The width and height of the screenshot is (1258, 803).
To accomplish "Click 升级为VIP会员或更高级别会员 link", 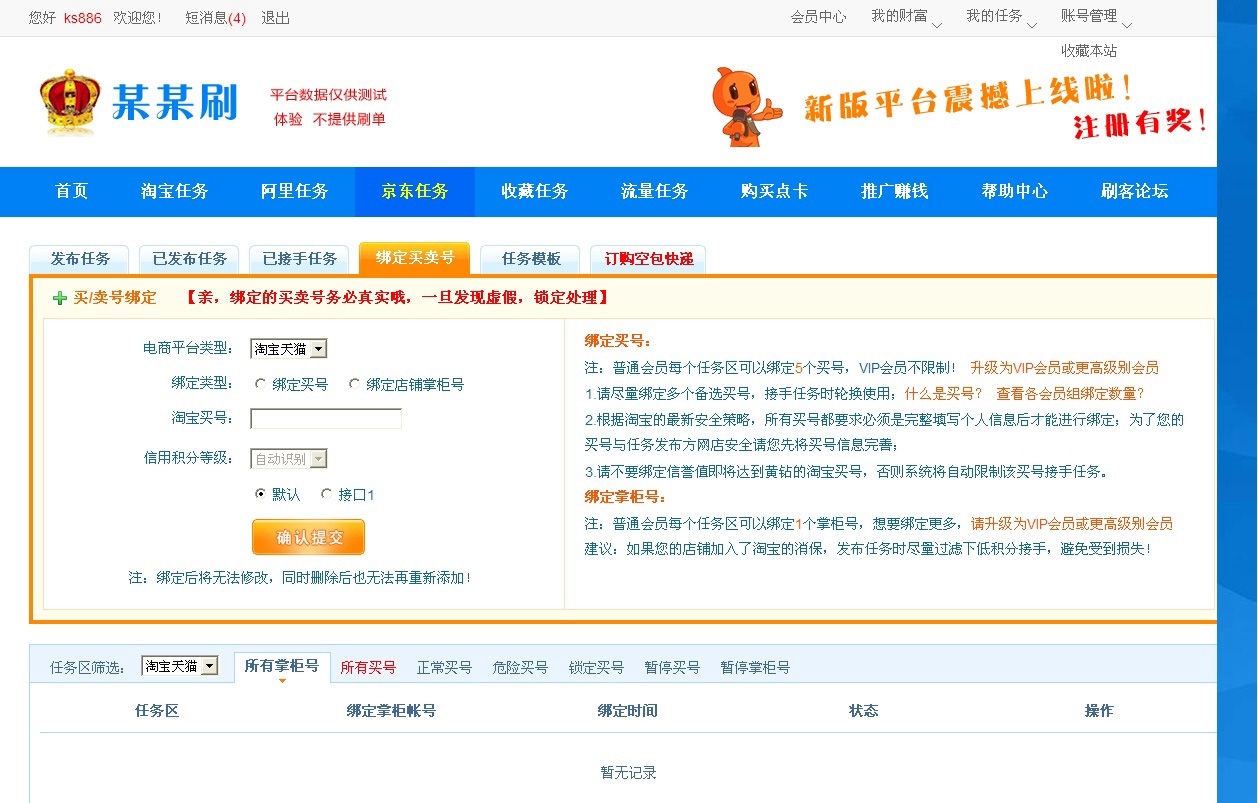I will 1064,368.
